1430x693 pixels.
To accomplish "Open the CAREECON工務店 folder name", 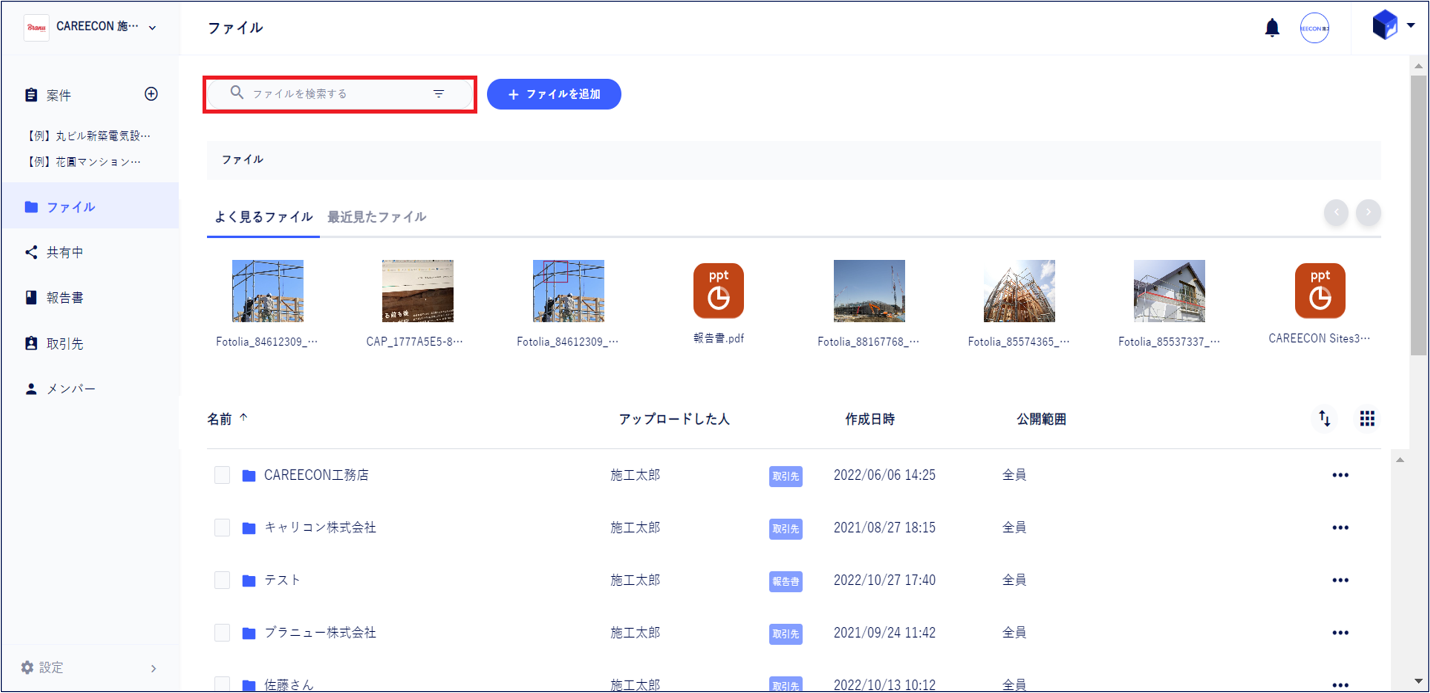I will [x=316, y=475].
